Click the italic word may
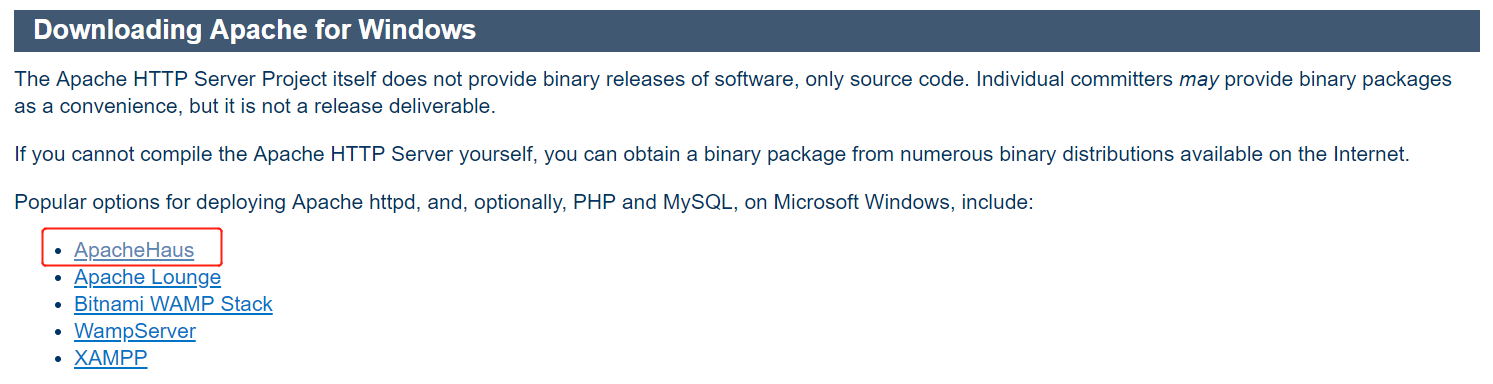 pos(1198,79)
